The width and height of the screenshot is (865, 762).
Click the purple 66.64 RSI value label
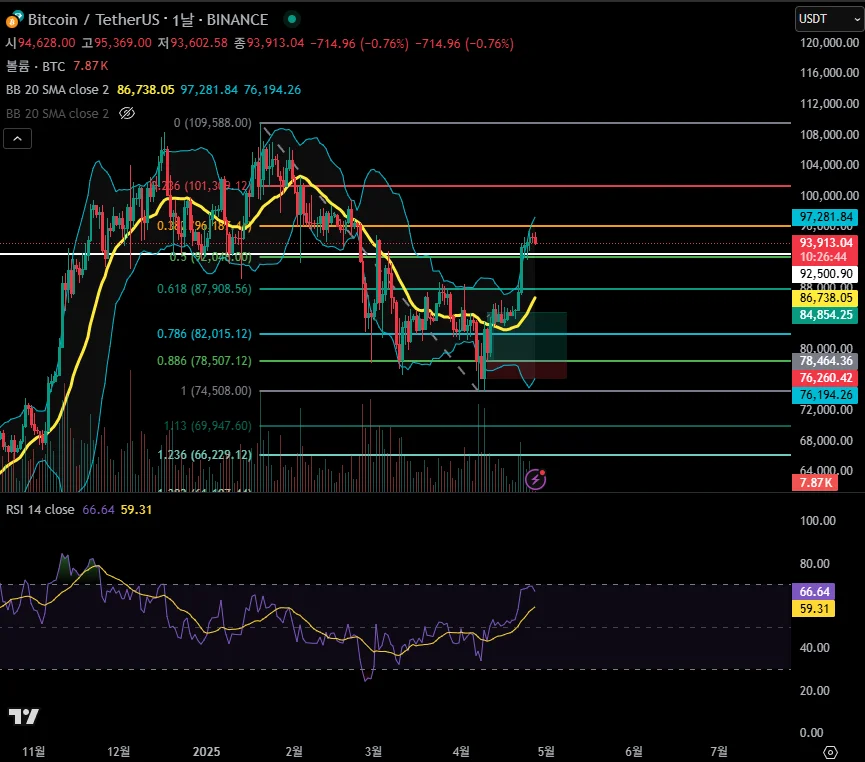pos(813,592)
